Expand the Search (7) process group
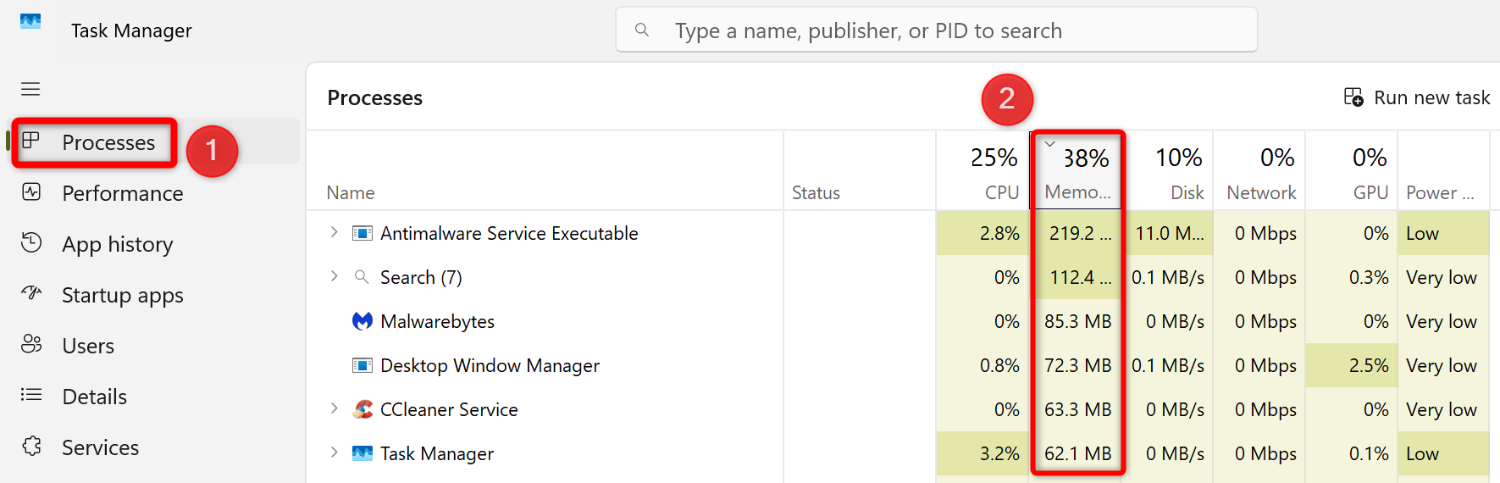 pos(334,277)
